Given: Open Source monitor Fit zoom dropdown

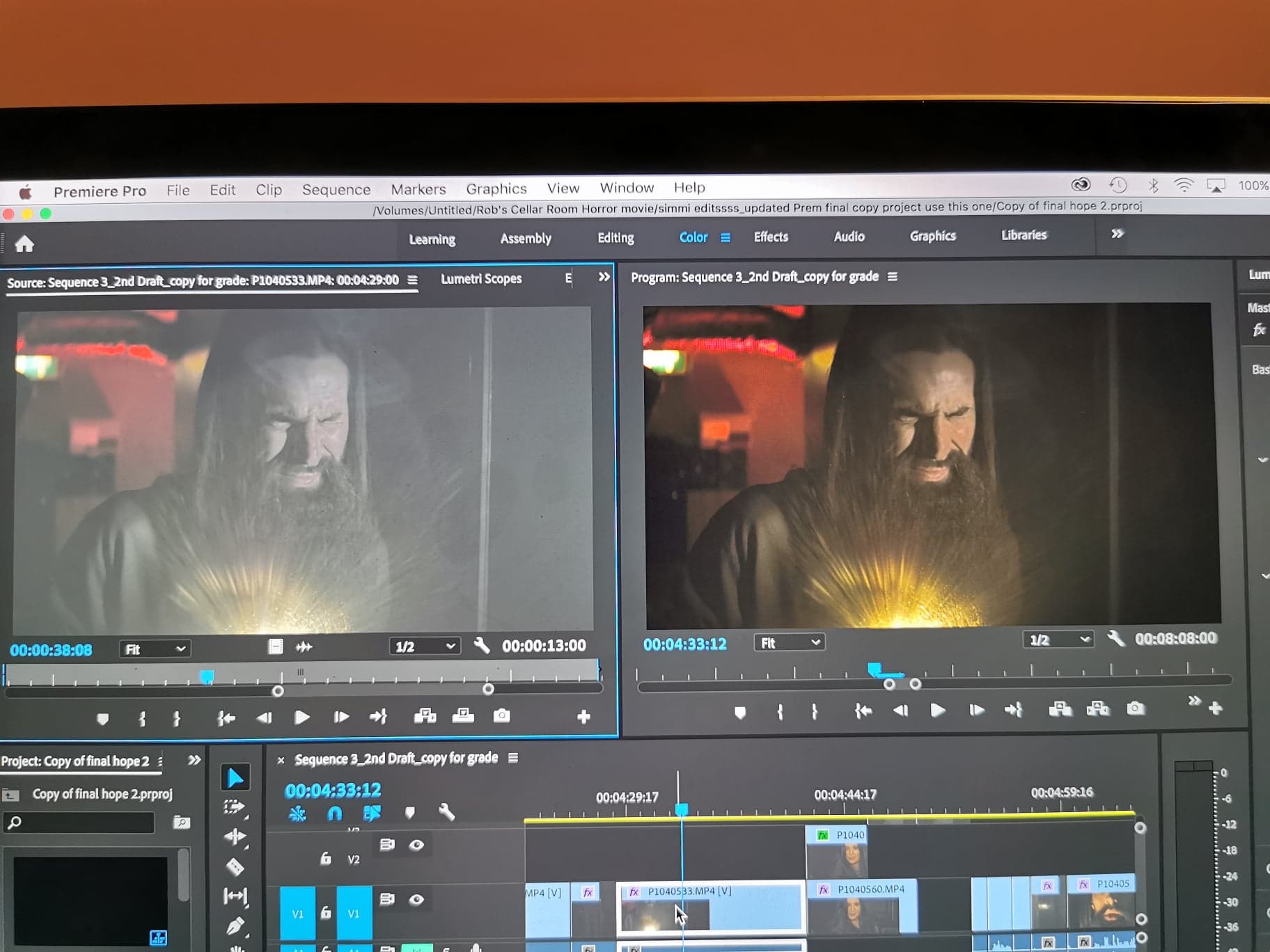Looking at the screenshot, I should 154,649.
